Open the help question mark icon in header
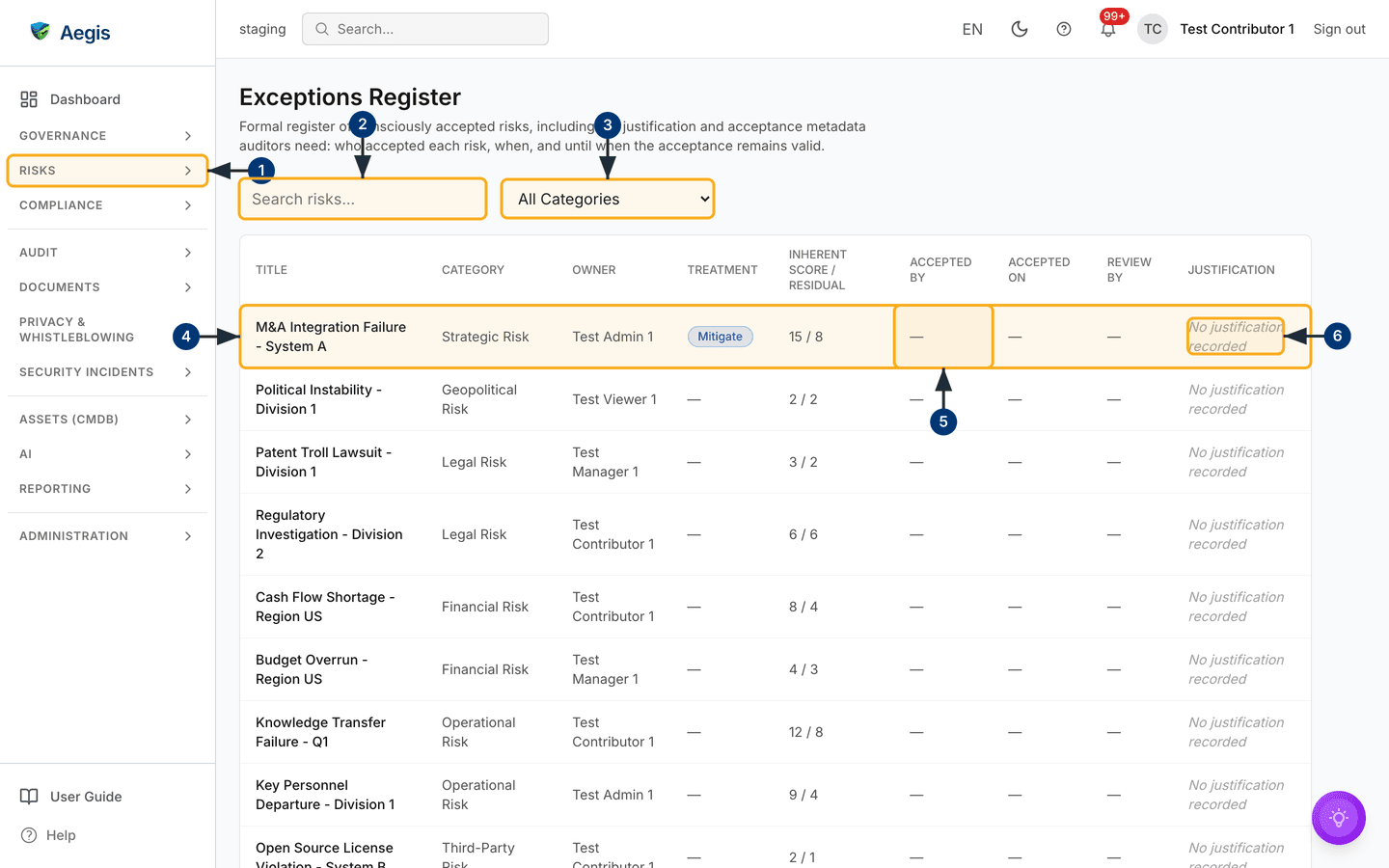The image size is (1389, 868). tap(1064, 29)
